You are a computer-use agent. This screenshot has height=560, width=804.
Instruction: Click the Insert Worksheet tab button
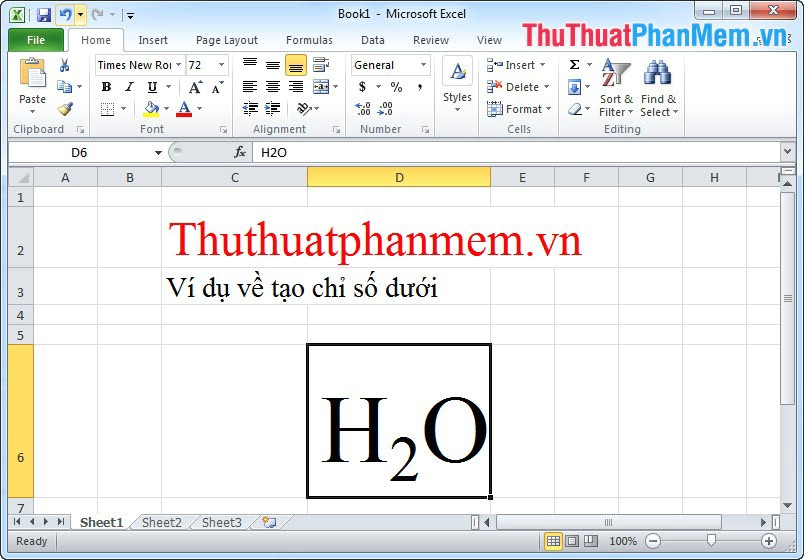click(x=270, y=523)
